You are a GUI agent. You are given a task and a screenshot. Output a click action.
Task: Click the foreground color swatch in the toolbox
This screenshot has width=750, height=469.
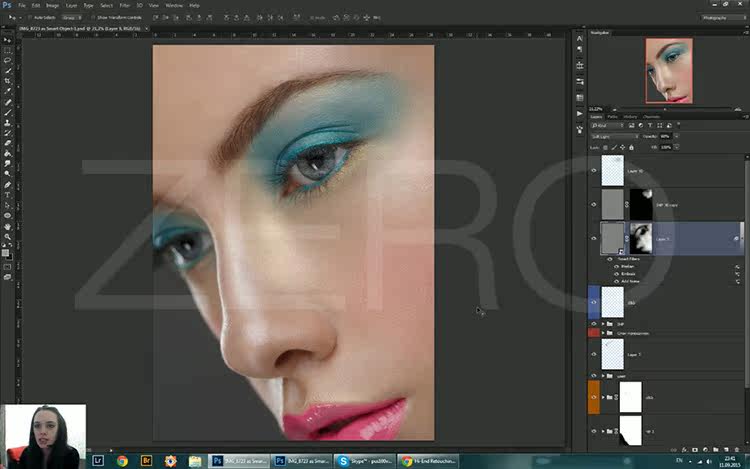5,253
